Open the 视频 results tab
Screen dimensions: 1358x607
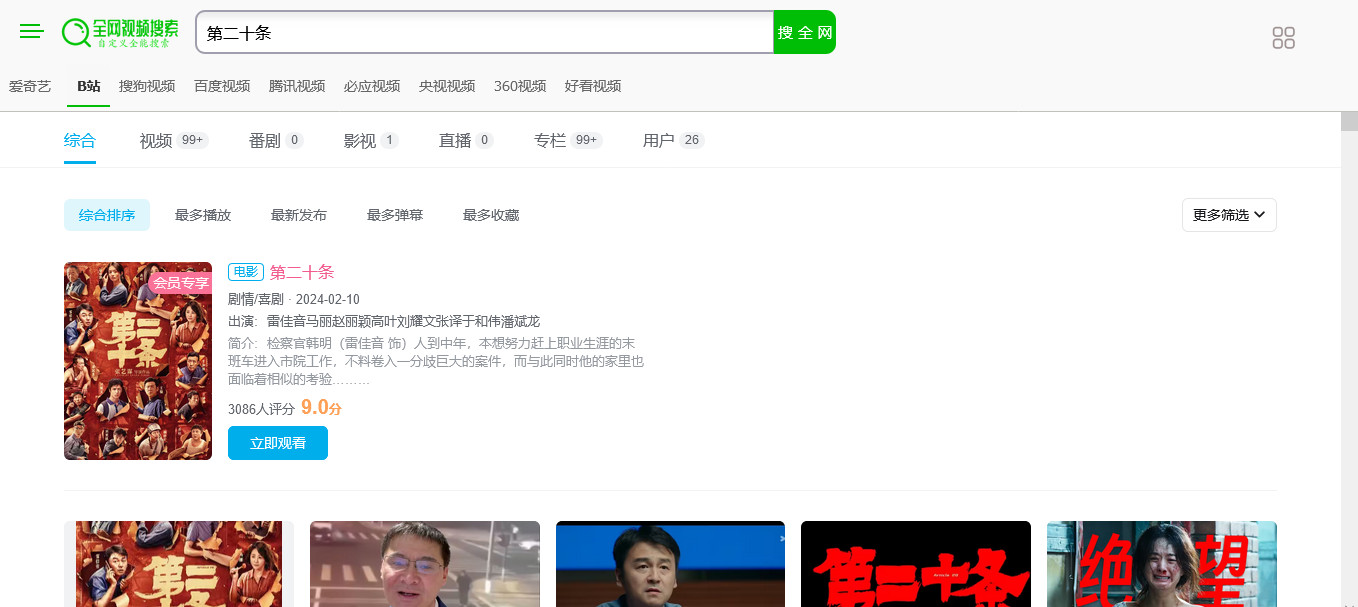[x=174, y=140]
